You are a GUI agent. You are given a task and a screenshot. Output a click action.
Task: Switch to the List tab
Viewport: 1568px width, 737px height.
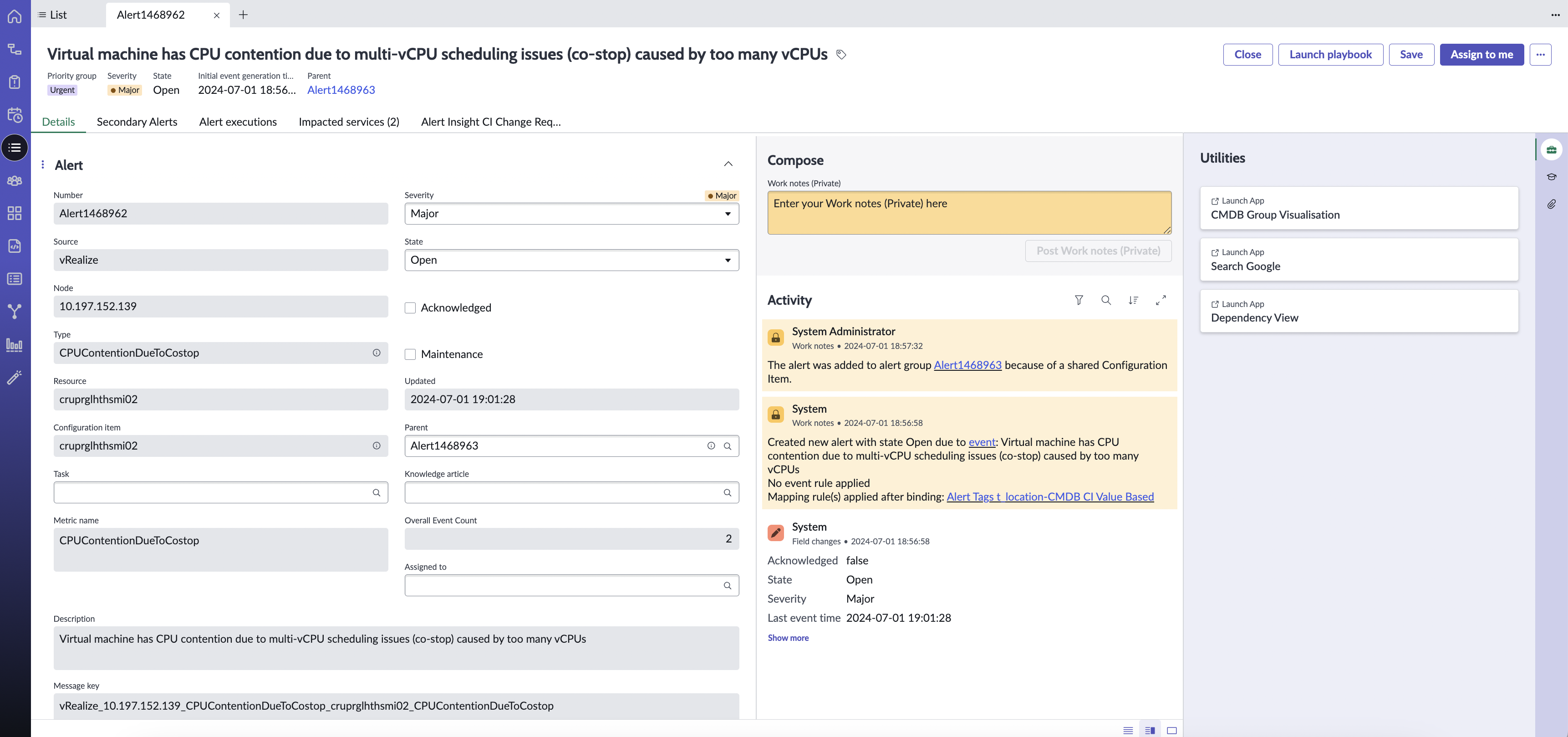coord(52,15)
